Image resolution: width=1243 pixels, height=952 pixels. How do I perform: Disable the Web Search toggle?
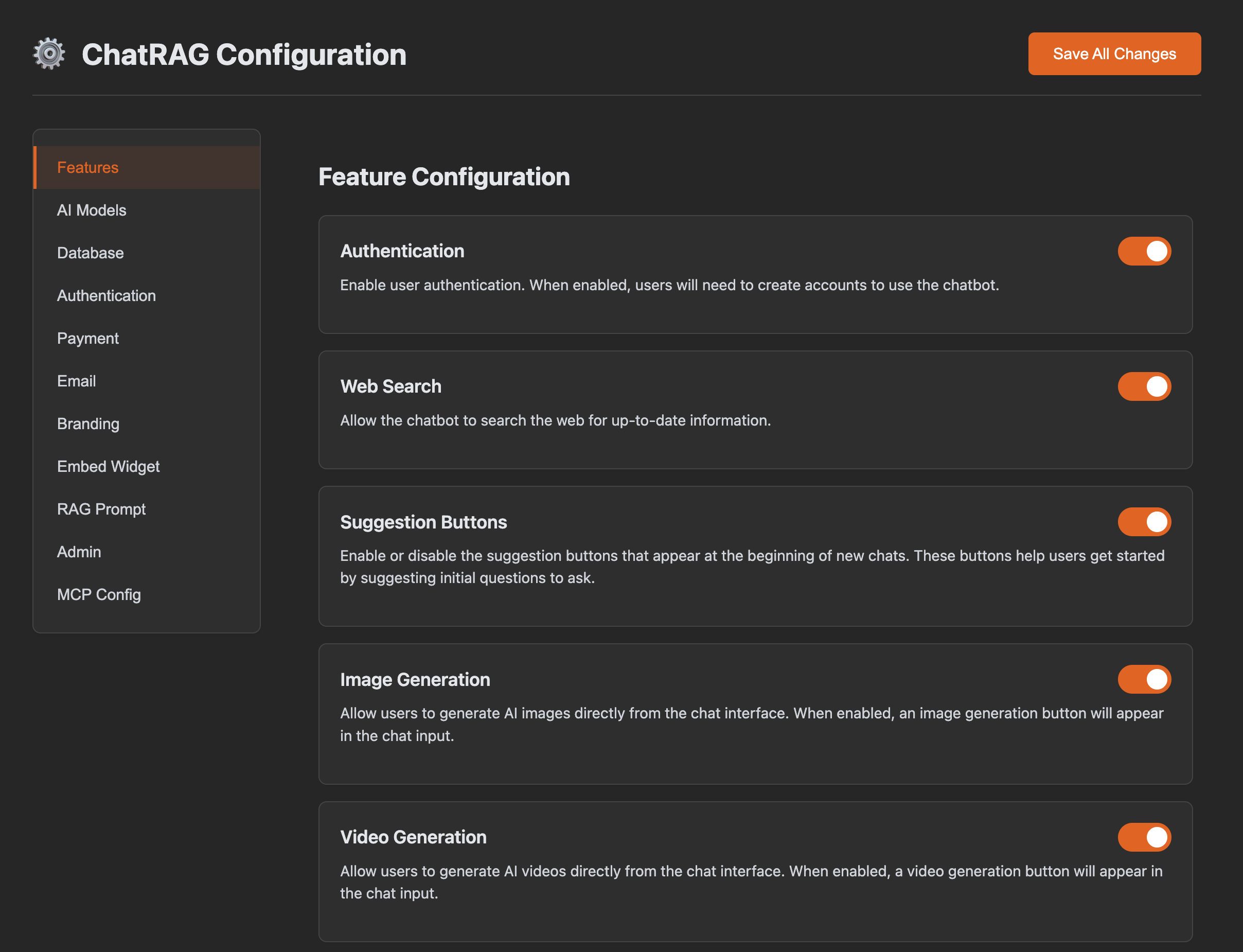tap(1144, 386)
